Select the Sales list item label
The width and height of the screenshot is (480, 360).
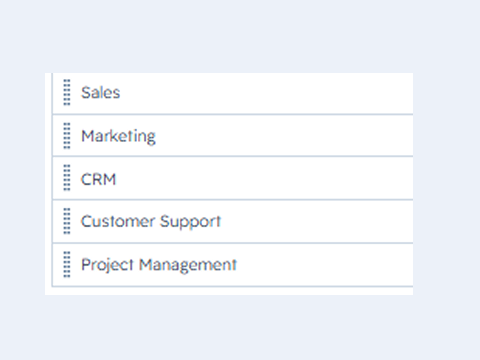click(x=101, y=93)
